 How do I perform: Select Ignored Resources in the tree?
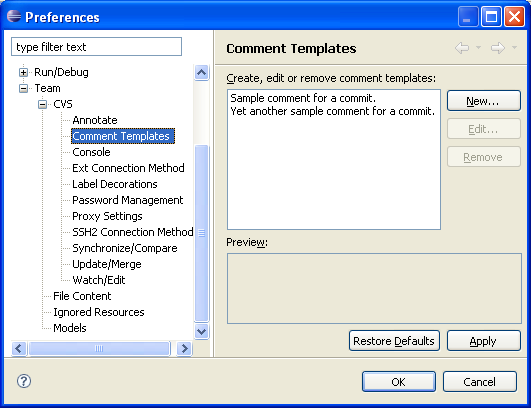pos(99,312)
